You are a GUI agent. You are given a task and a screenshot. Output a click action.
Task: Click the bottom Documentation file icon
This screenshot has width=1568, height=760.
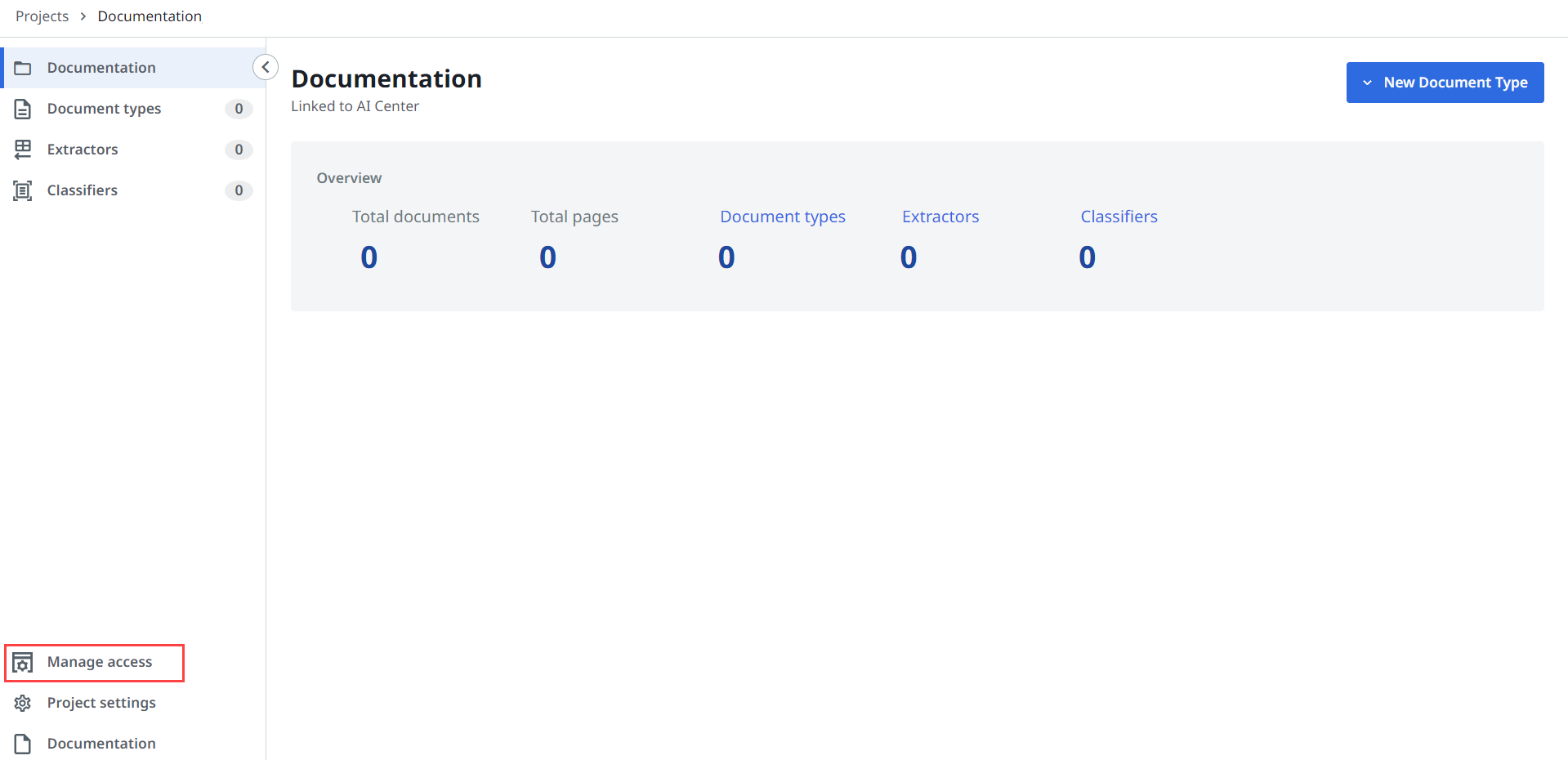pyautogui.click(x=23, y=744)
